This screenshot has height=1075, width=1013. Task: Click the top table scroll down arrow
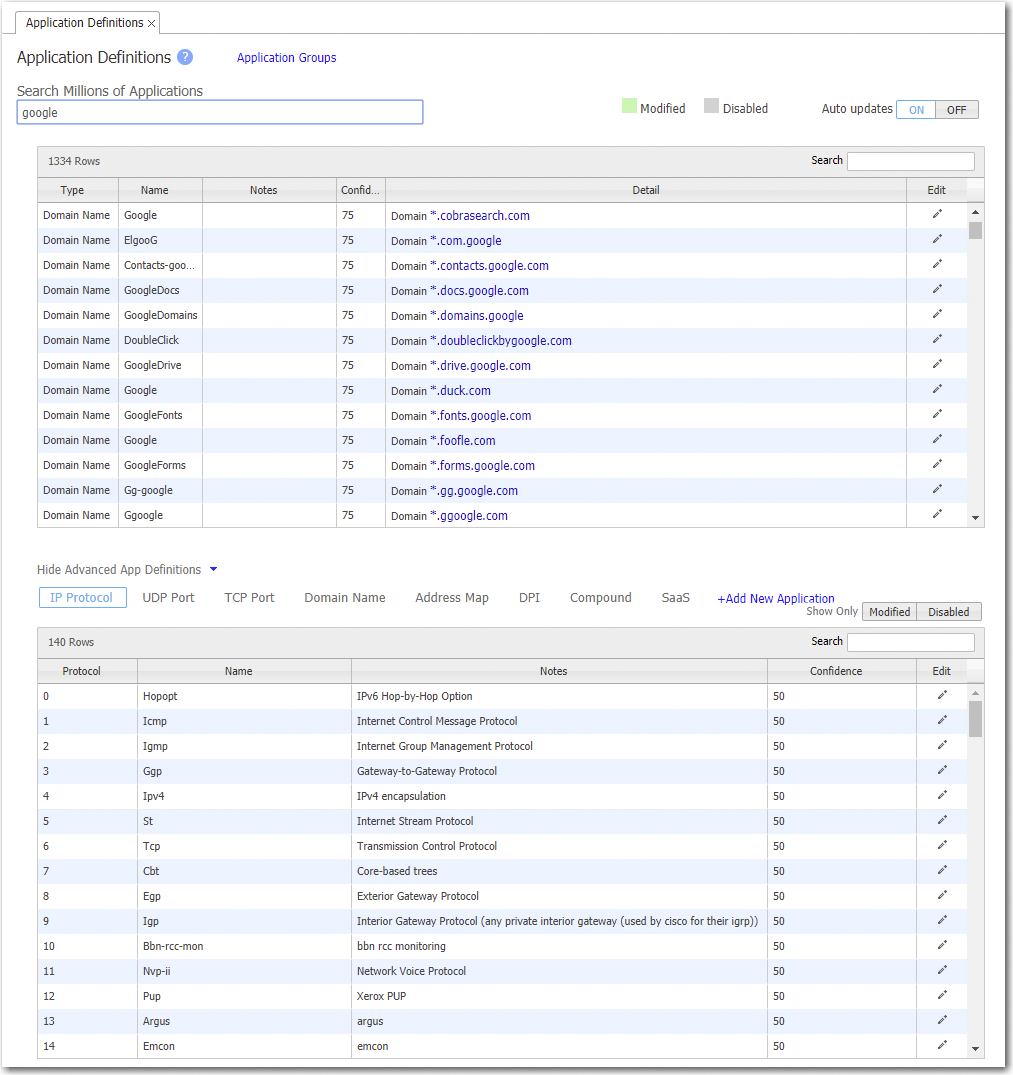(975, 518)
